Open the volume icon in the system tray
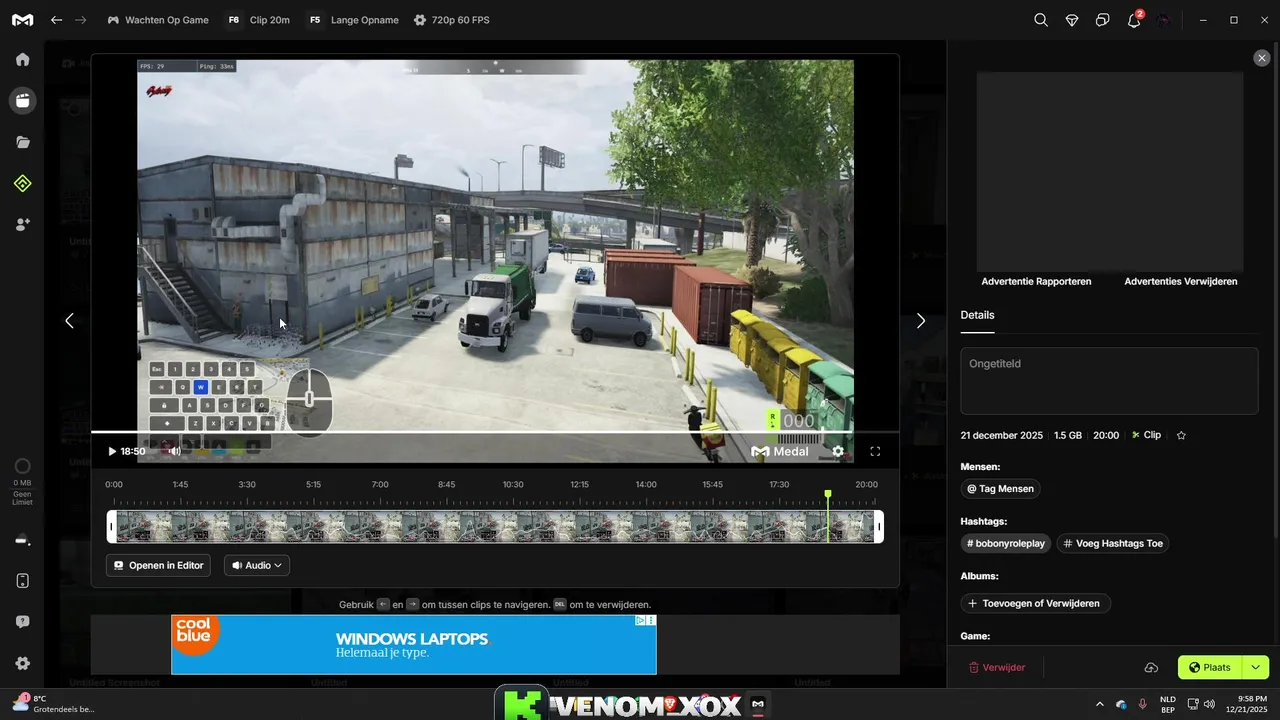 [1210, 704]
